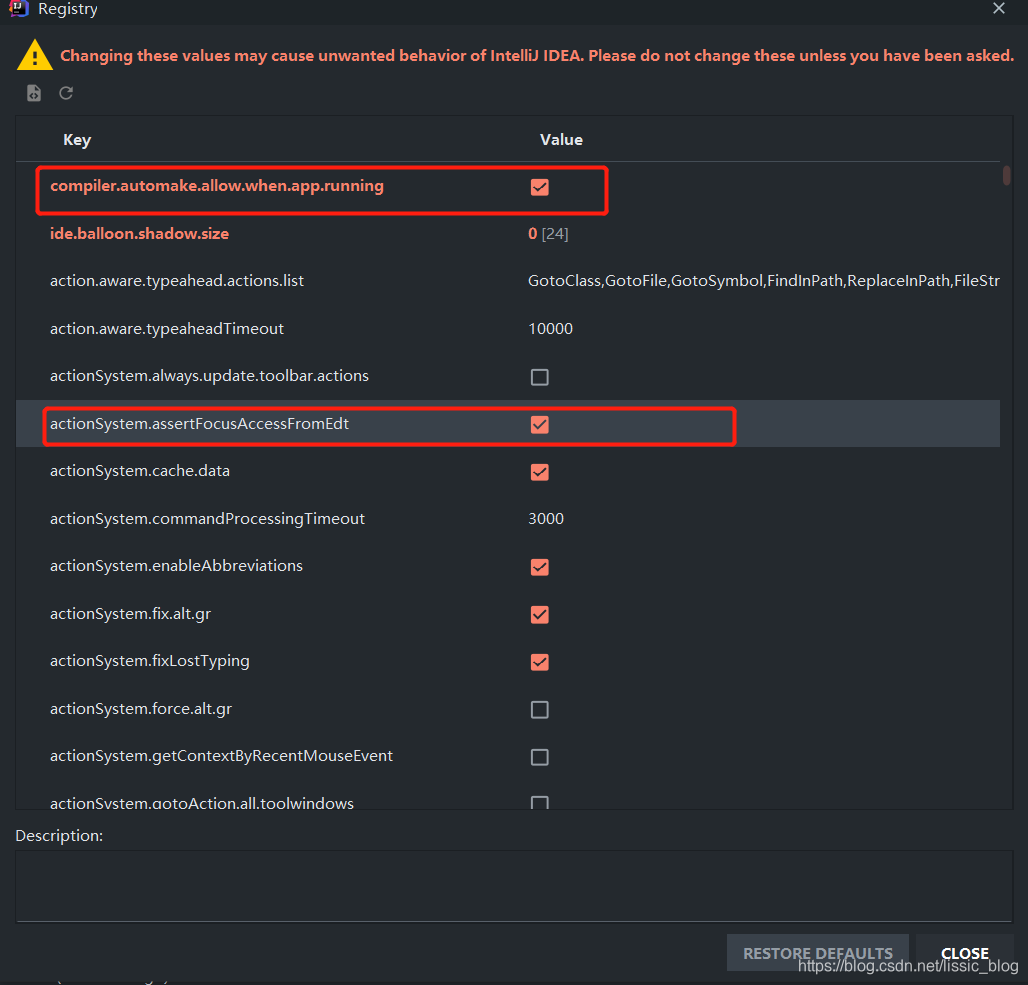Uncheck actionSystem.cache.data checkbox
This screenshot has height=985, width=1028.
click(540, 472)
